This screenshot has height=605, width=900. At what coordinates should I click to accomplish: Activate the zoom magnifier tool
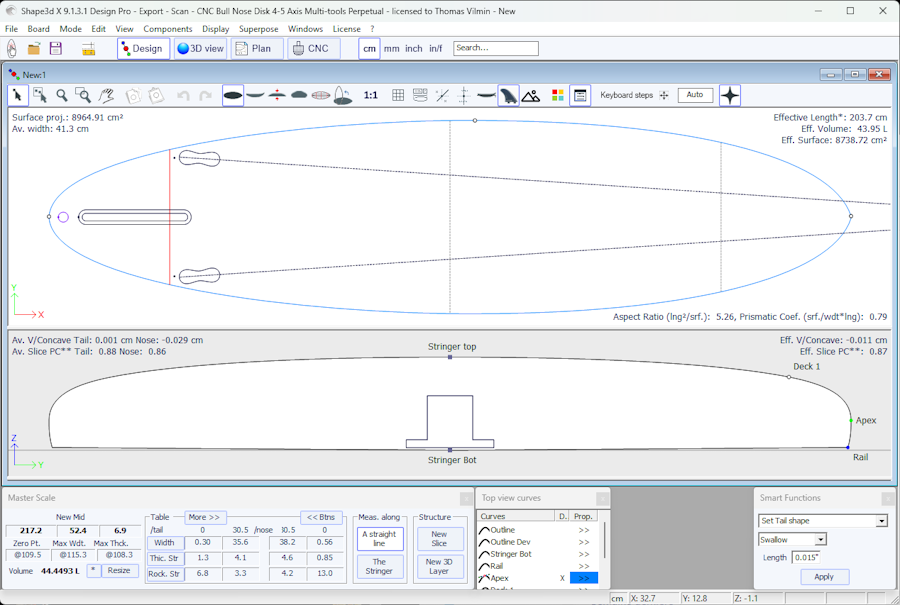click(62, 95)
